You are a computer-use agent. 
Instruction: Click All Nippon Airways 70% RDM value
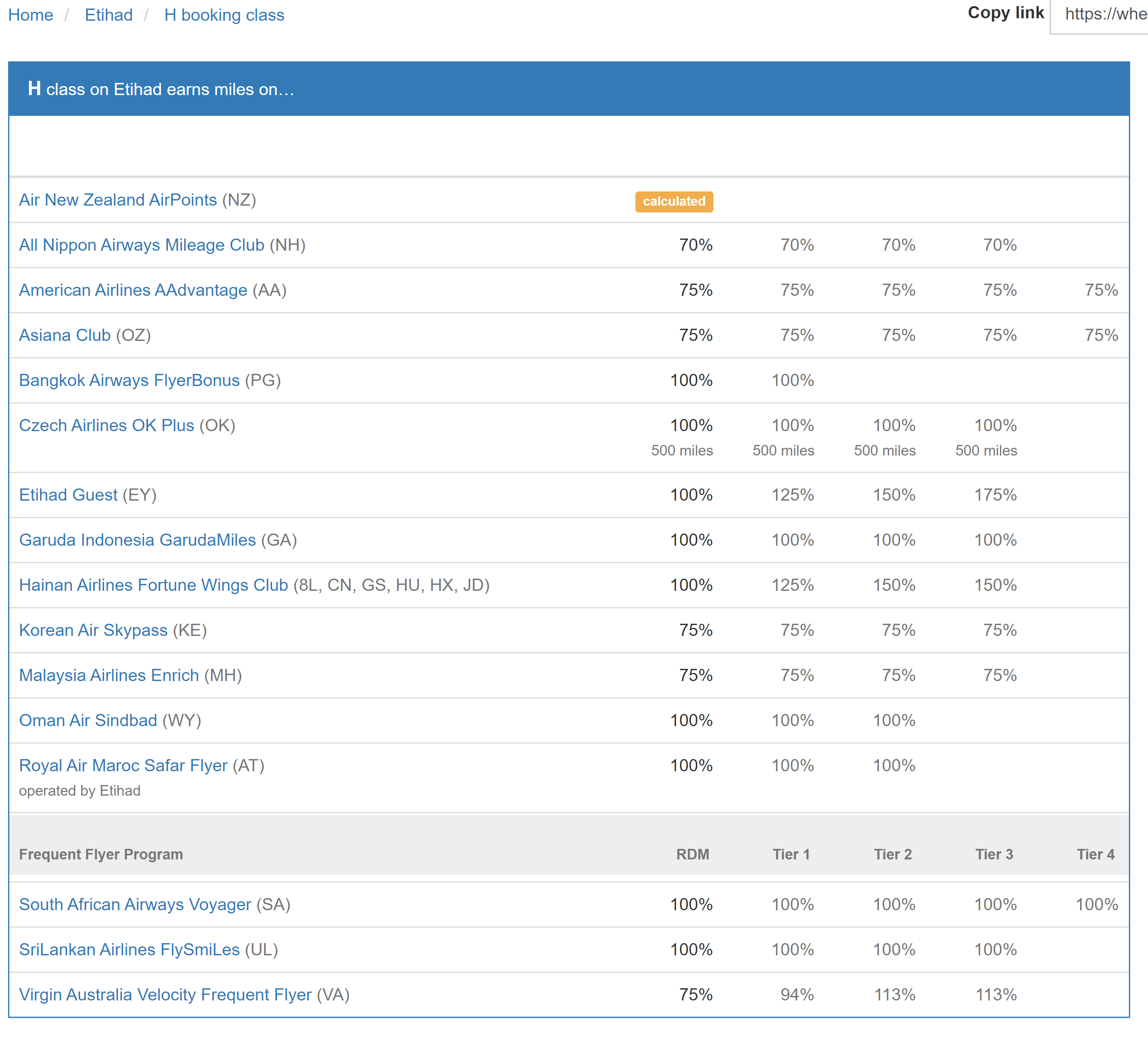point(696,245)
